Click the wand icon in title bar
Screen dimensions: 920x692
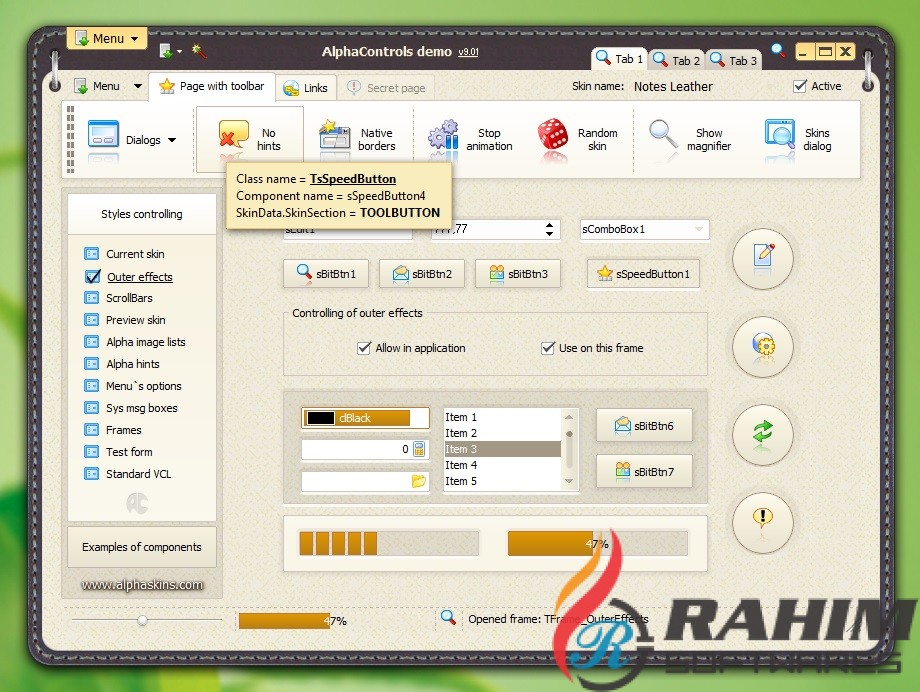pos(199,51)
